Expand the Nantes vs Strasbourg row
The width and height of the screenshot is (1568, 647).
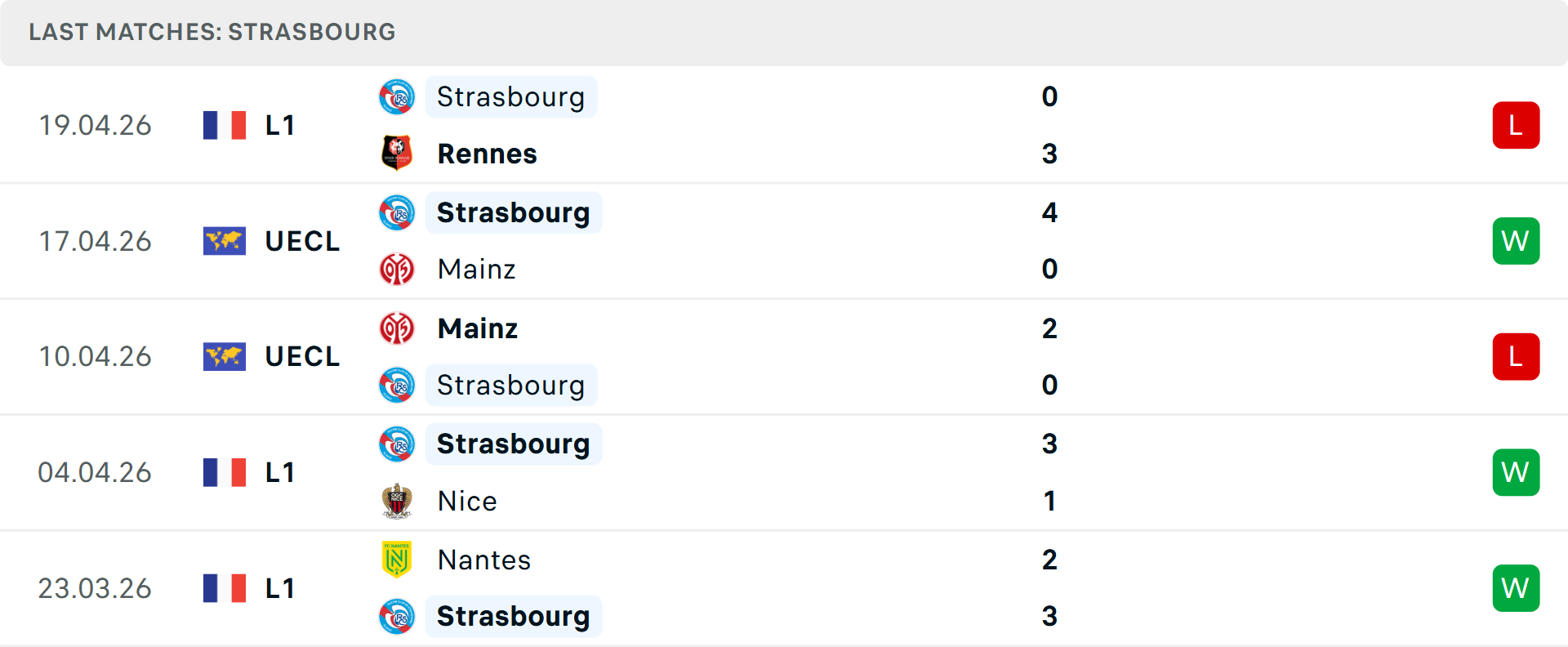[x=784, y=587]
